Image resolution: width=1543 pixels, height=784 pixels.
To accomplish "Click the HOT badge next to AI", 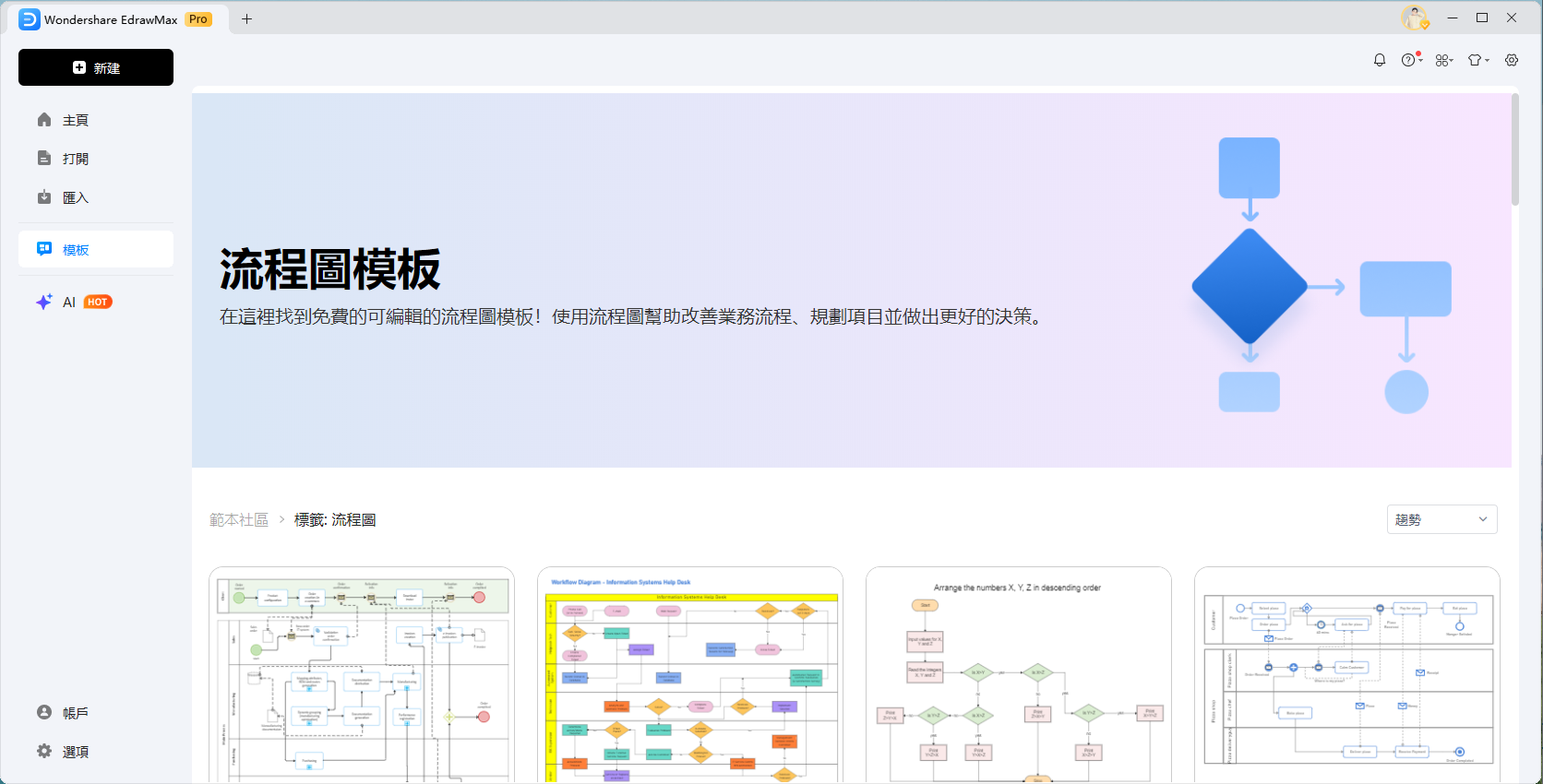I will coord(98,302).
